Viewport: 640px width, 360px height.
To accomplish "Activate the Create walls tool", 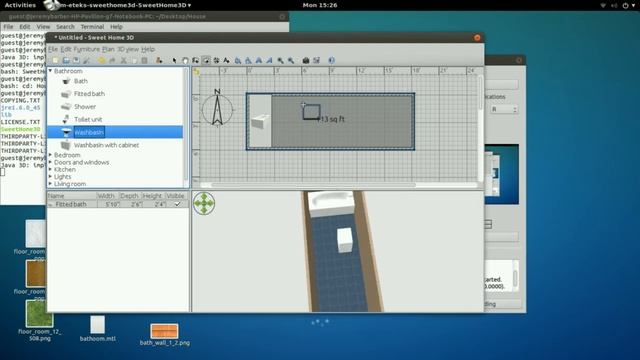I will click(x=196, y=60).
